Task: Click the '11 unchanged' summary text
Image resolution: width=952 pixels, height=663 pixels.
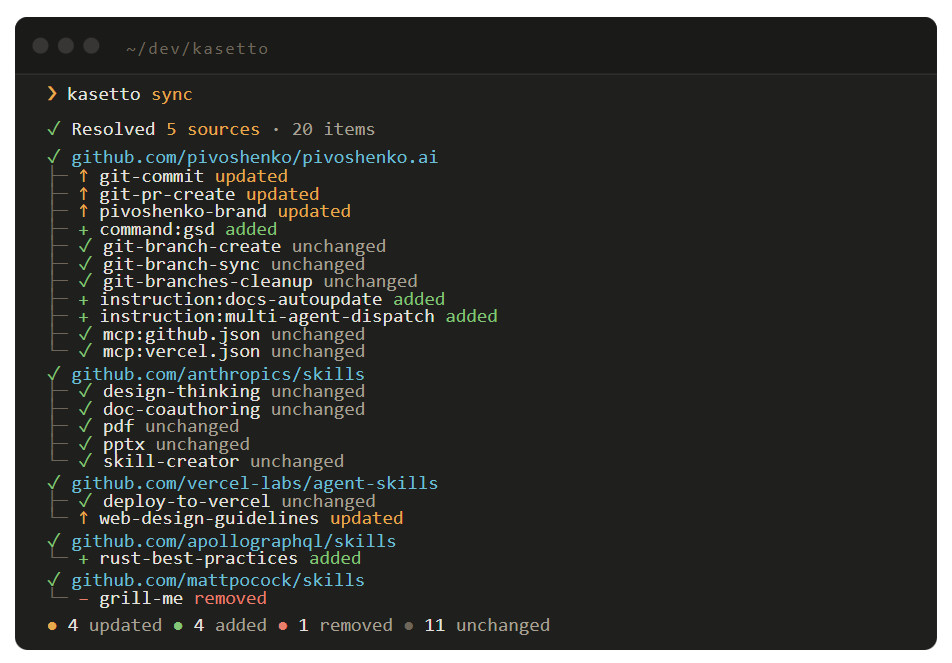Action: (x=487, y=625)
